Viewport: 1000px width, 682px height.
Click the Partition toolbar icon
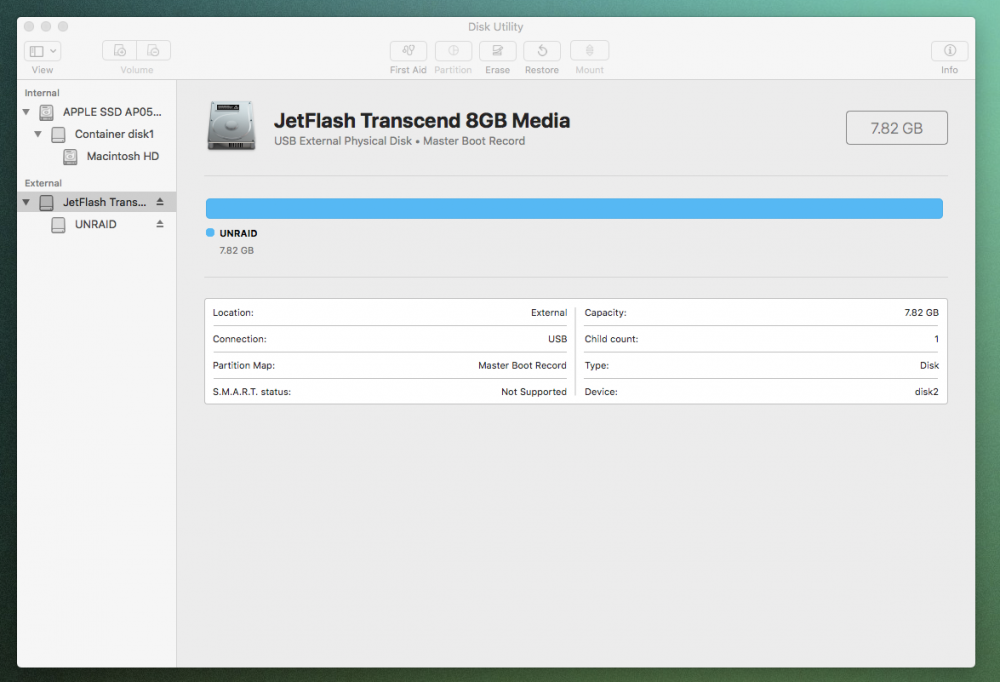pyautogui.click(x=453, y=50)
